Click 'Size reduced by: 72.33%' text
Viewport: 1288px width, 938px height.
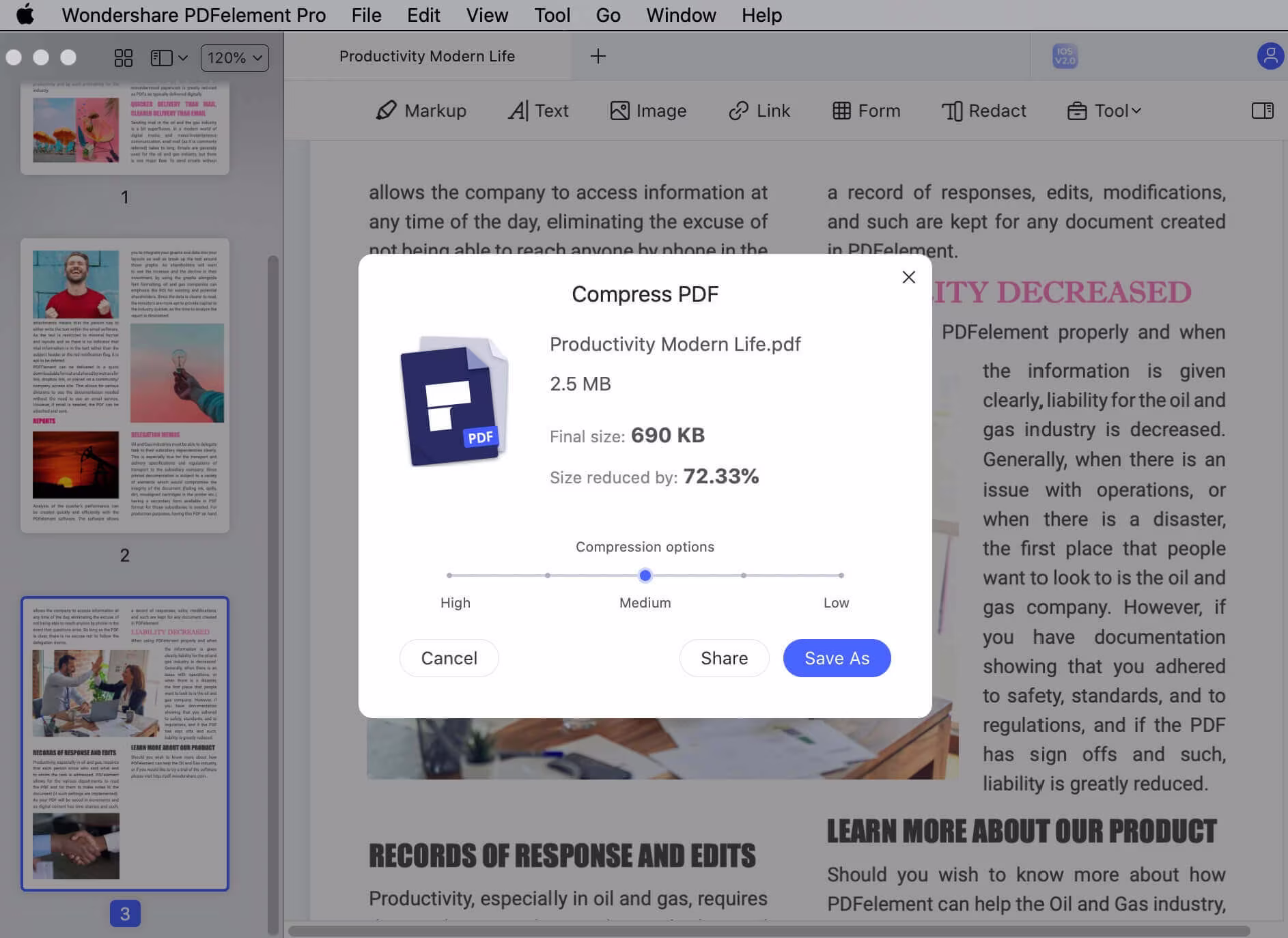[x=654, y=477]
